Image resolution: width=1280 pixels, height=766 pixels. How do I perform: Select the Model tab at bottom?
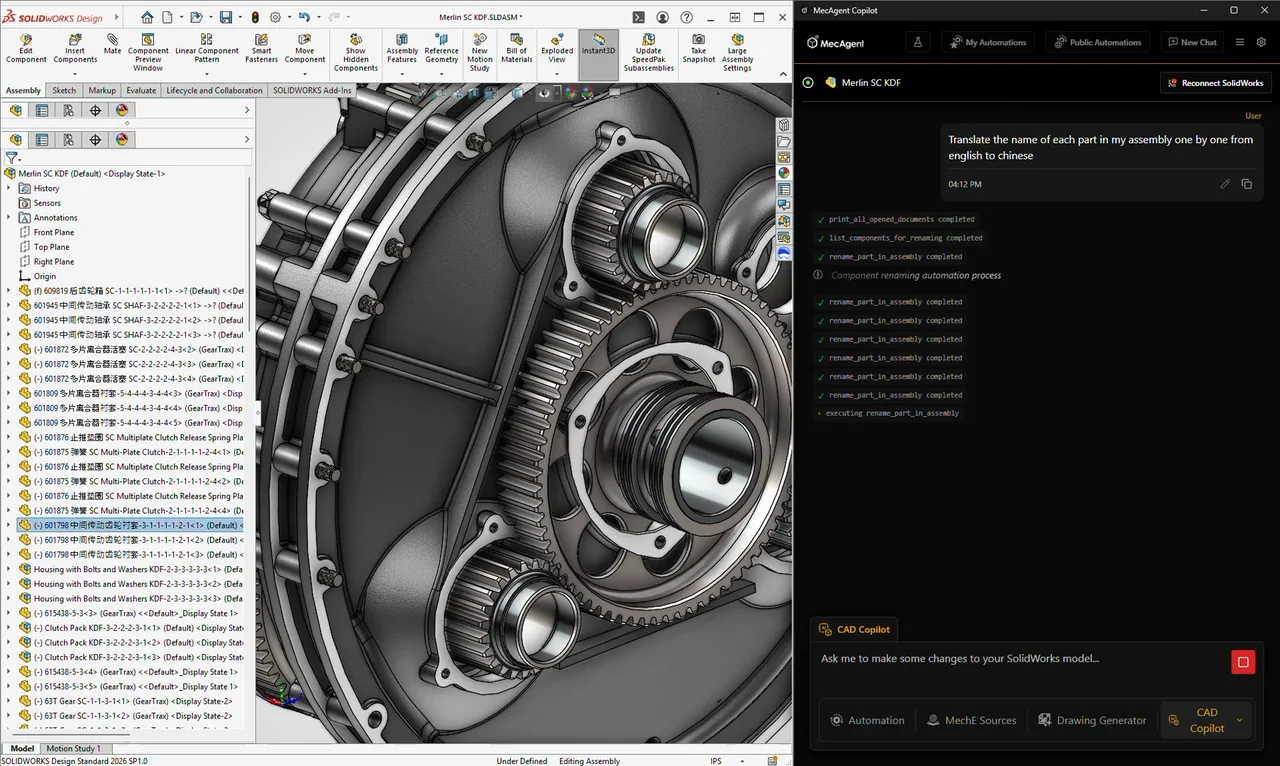[x=22, y=748]
